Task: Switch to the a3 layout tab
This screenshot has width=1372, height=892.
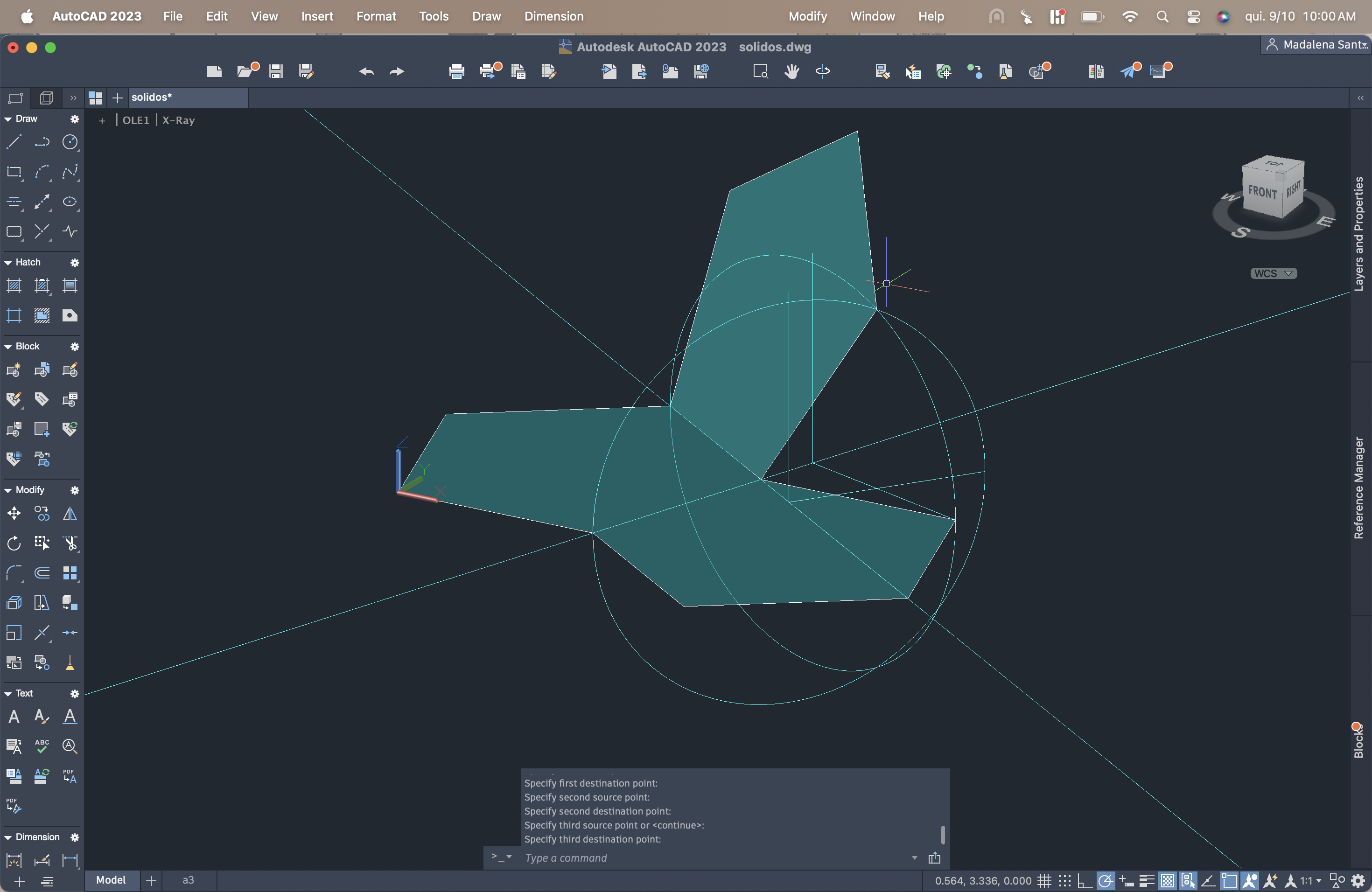Action: (x=188, y=880)
